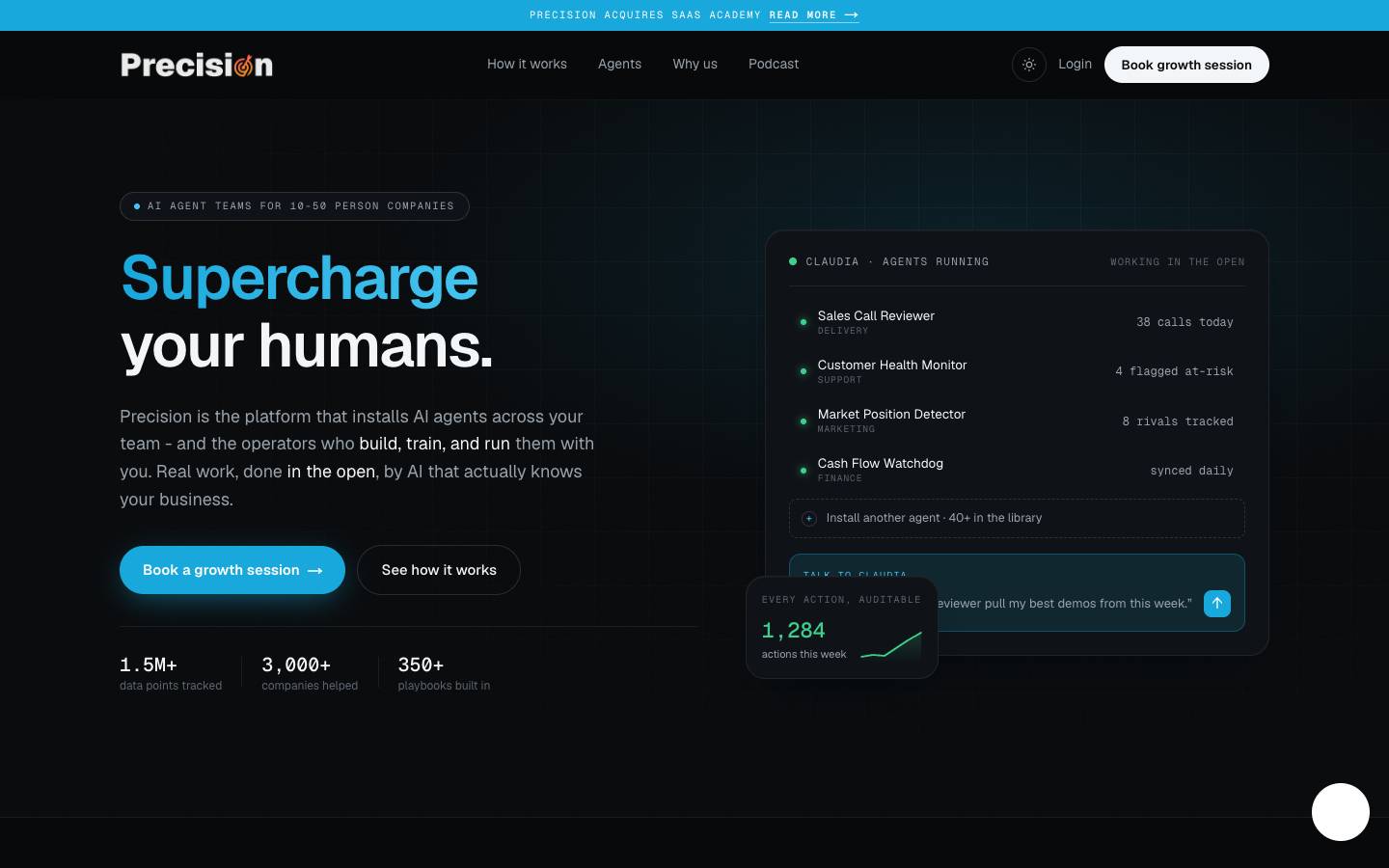Click Book growth session header button

click(1186, 65)
